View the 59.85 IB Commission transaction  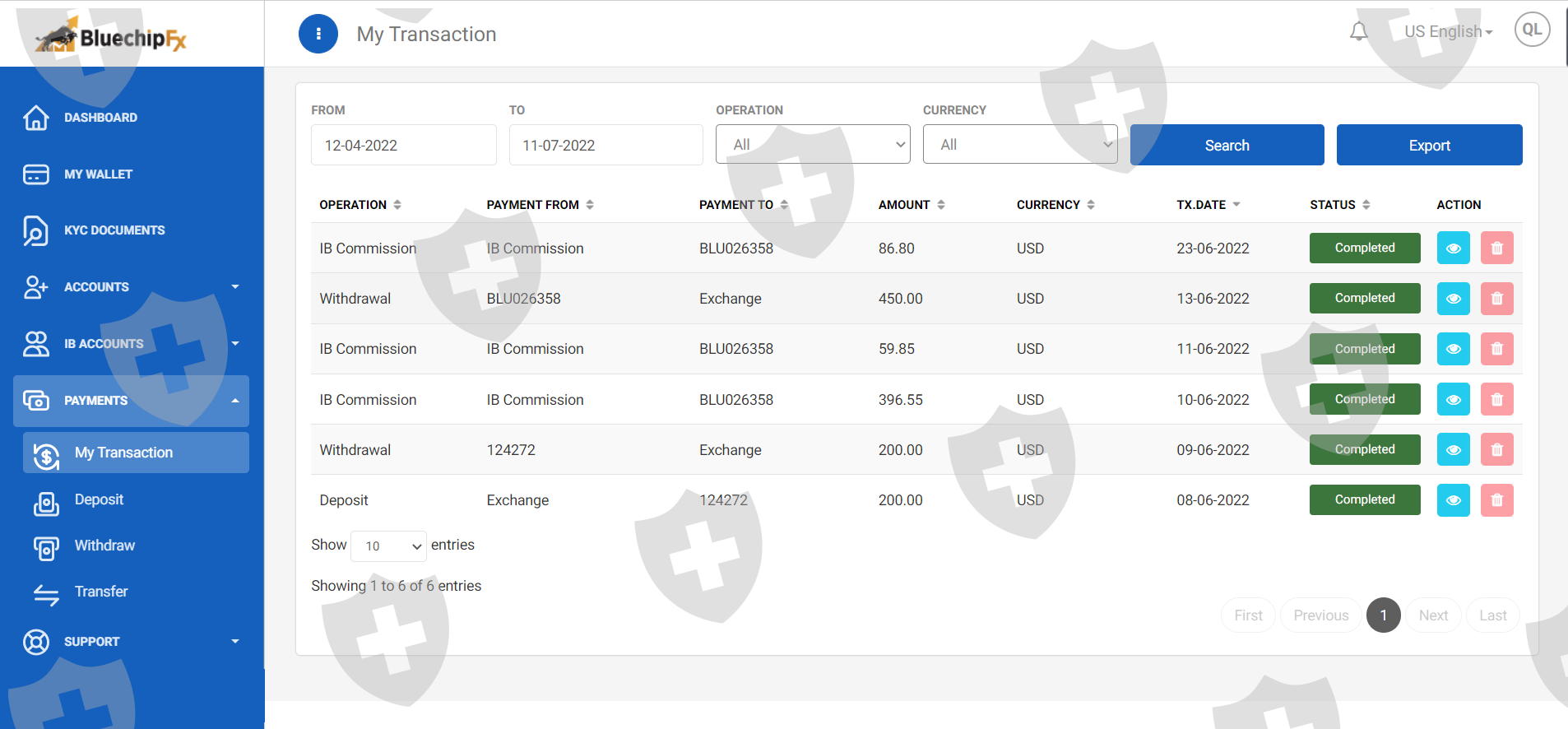click(1453, 349)
